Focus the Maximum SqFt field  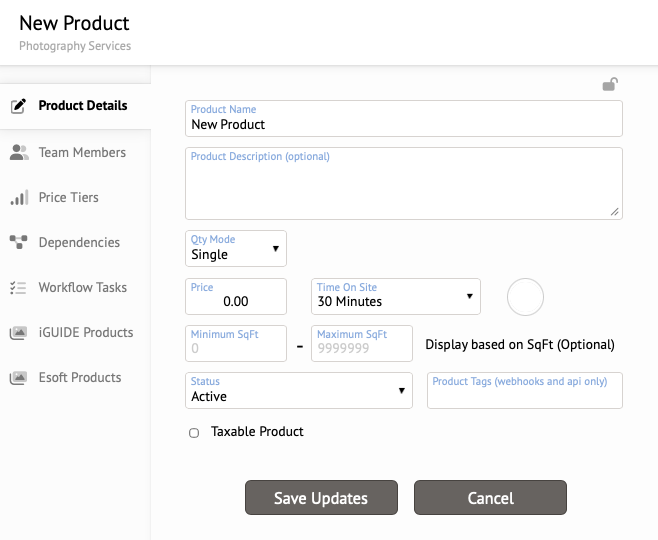click(362, 343)
